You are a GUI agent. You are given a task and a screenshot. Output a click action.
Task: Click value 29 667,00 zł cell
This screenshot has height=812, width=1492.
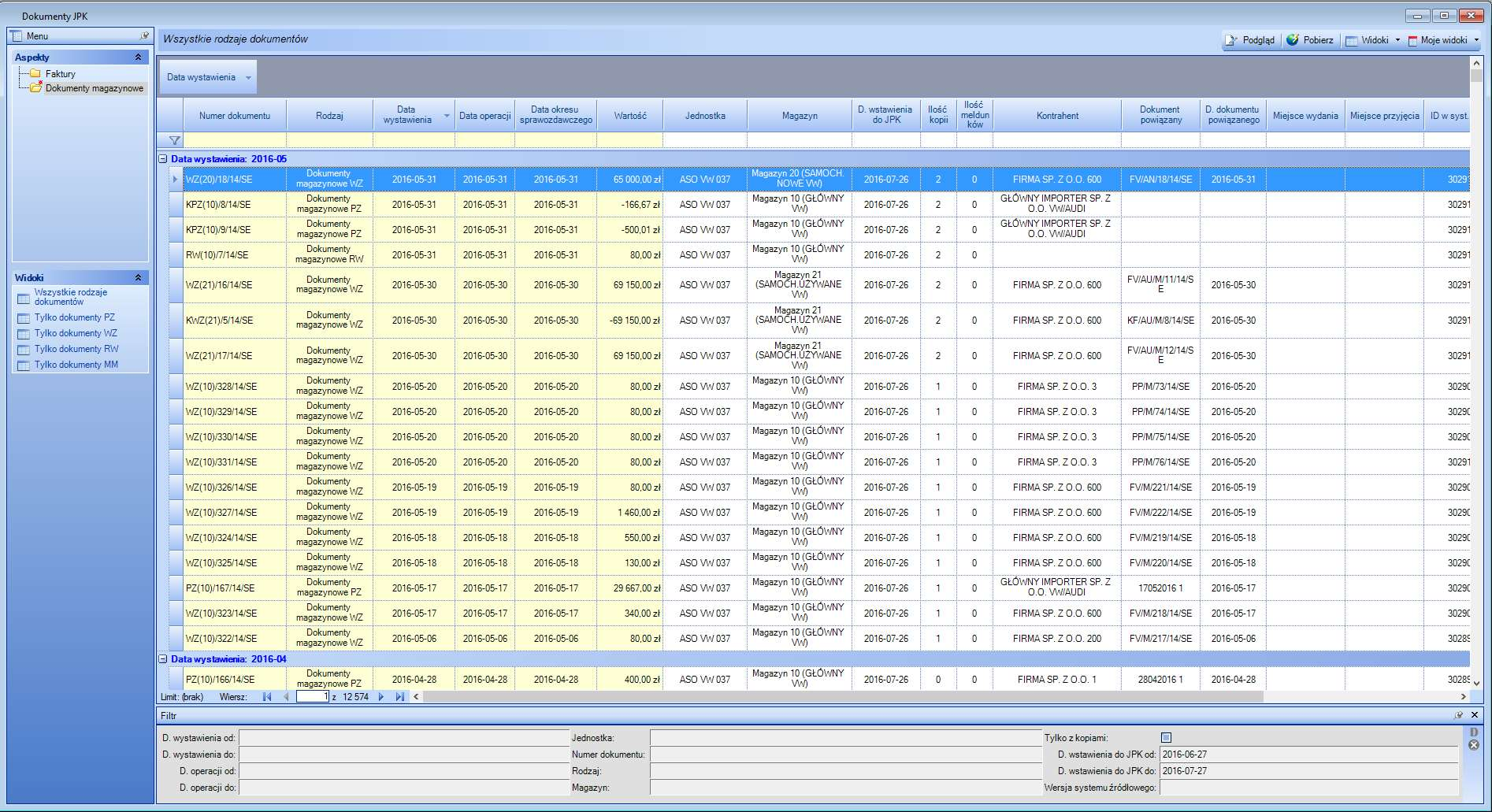(630, 588)
